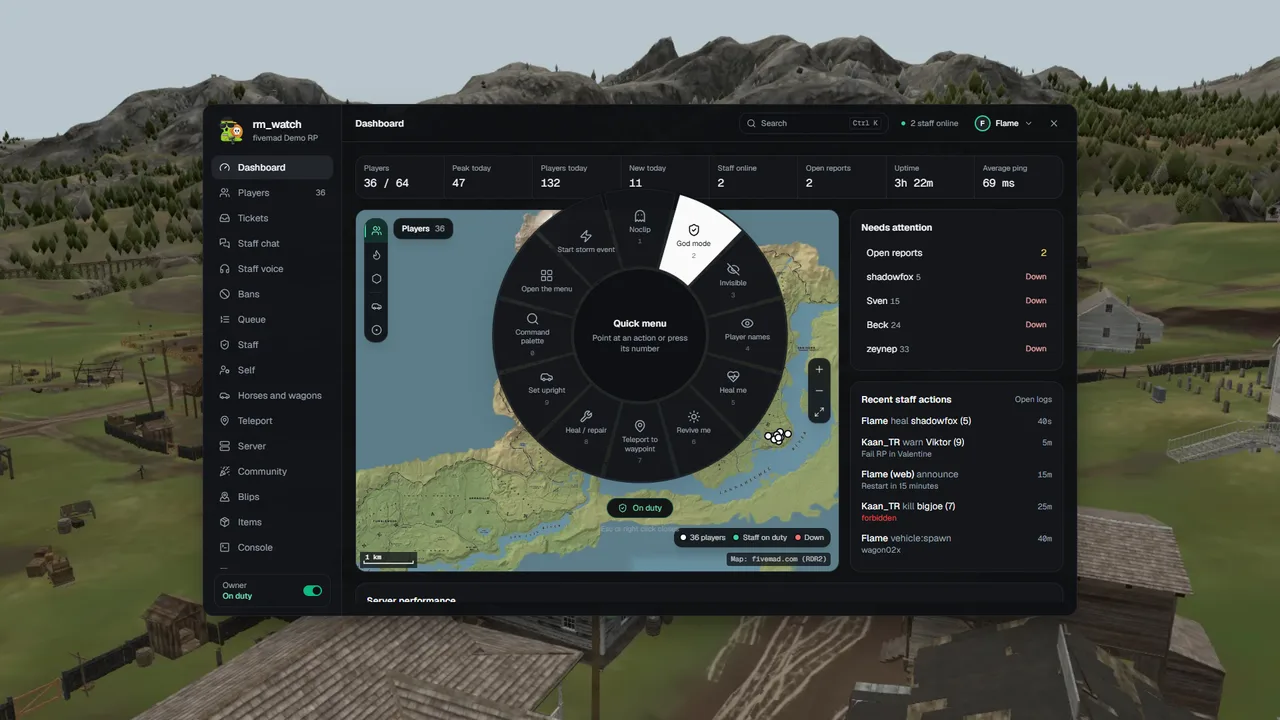Switch off the Owner On duty toggle

313,591
